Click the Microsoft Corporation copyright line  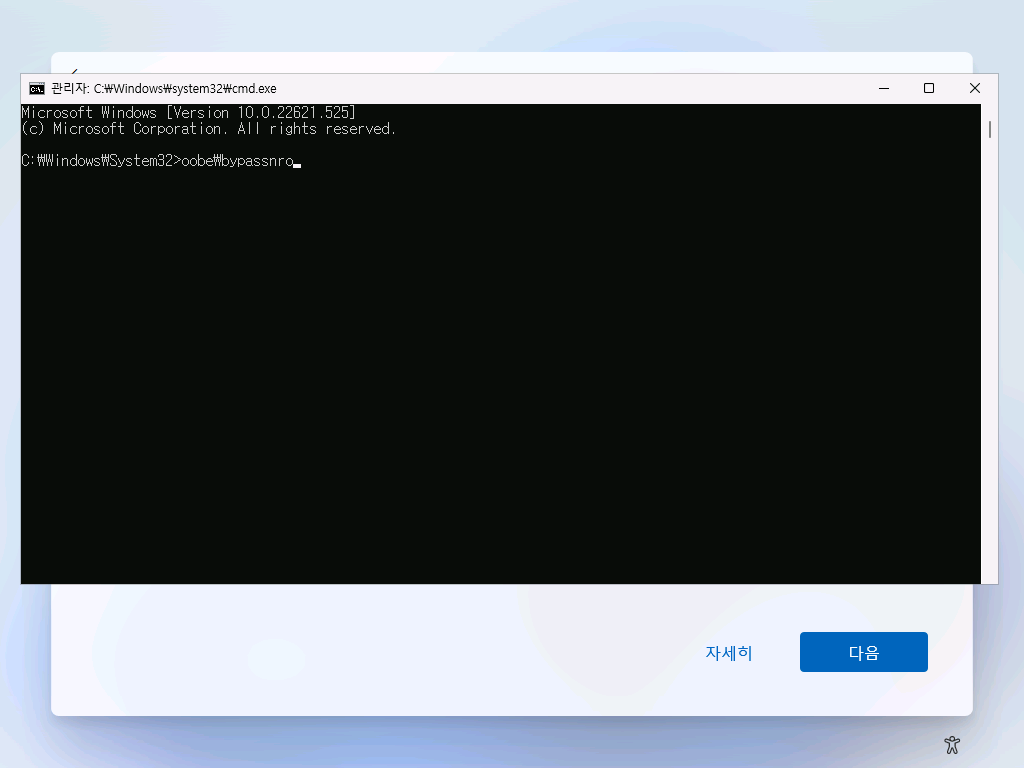tap(209, 129)
